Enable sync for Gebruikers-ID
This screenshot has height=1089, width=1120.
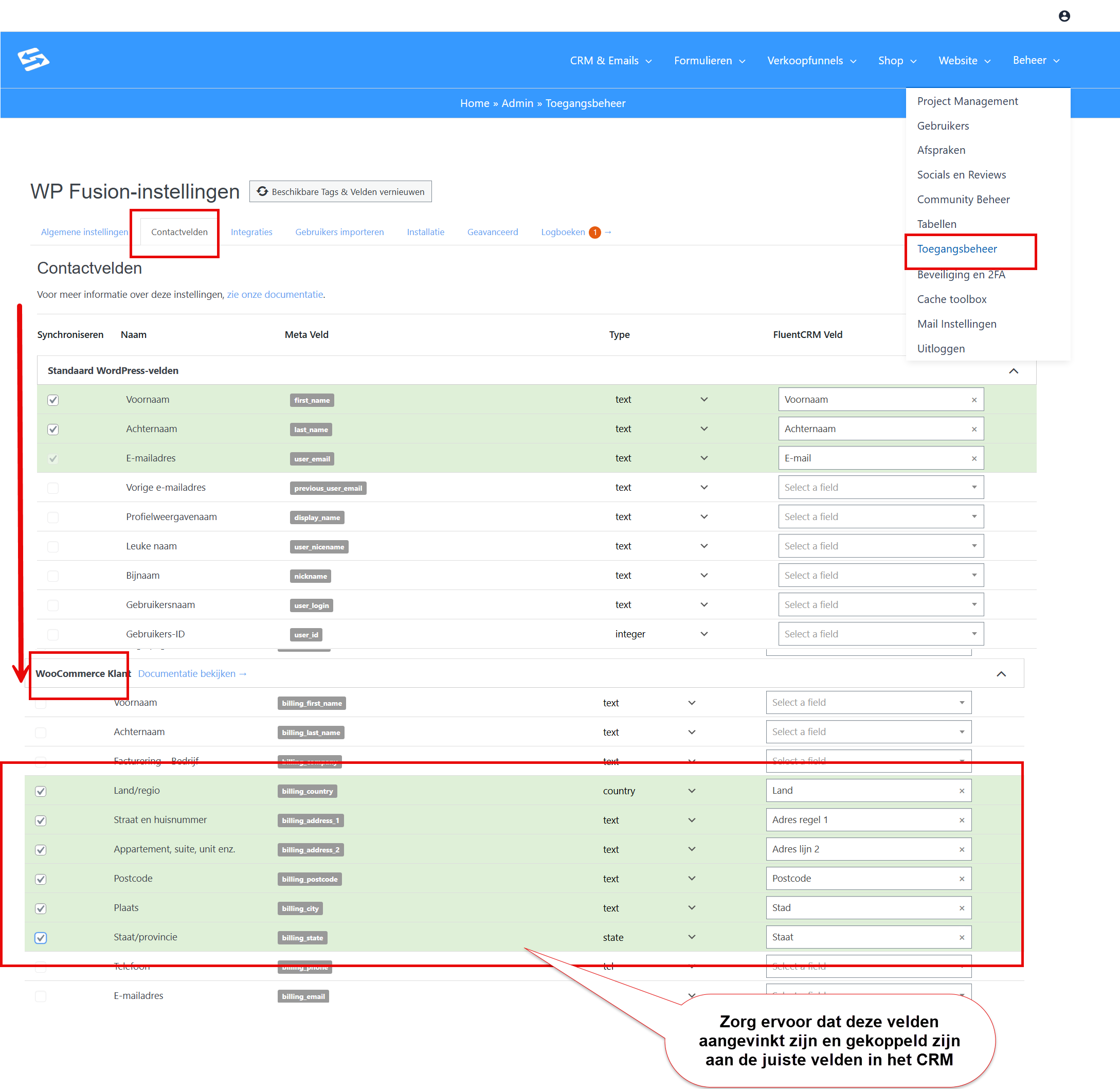point(53,634)
